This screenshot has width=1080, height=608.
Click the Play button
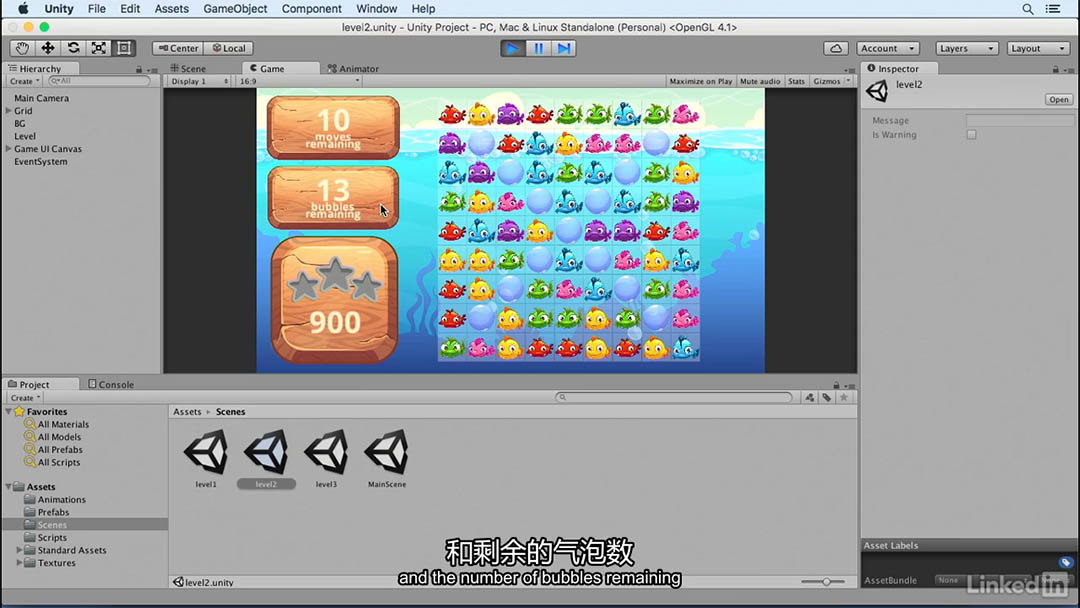coord(512,48)
